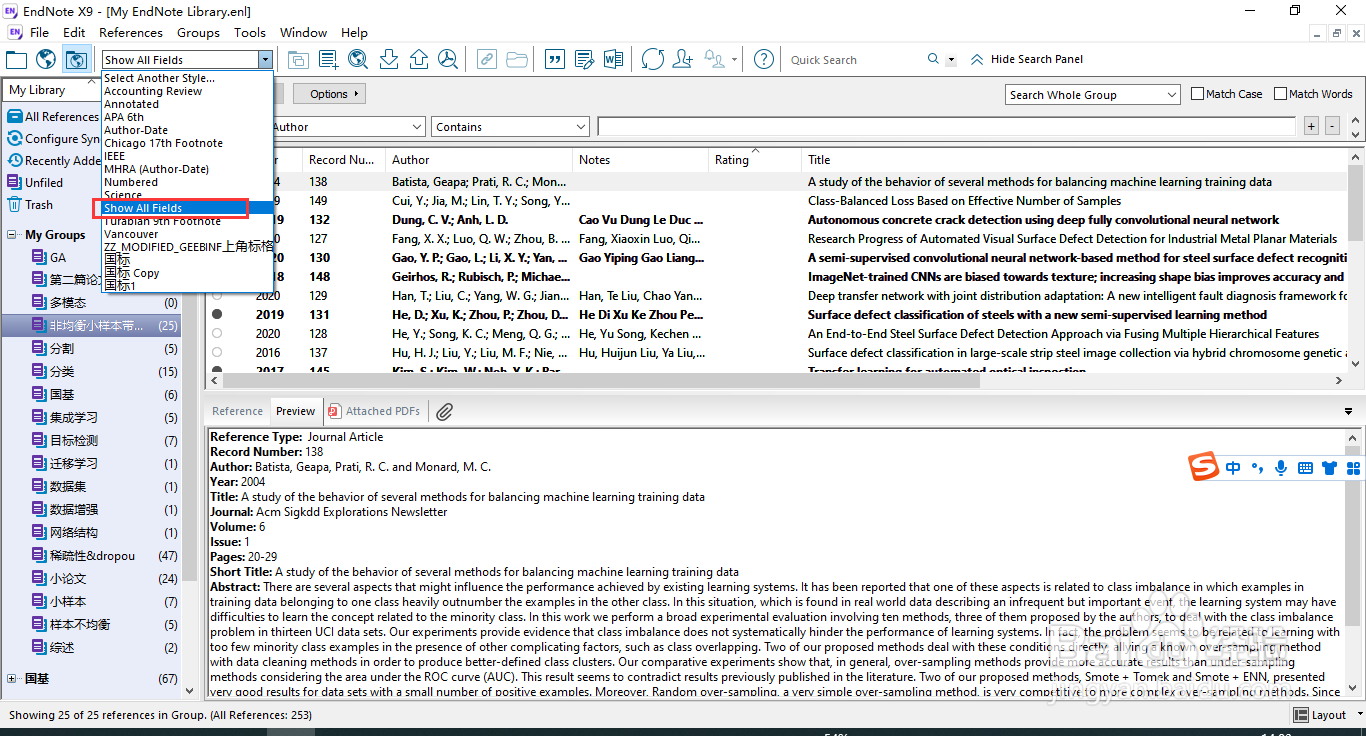Open the Tools menu
This screenshot has width=1366, height=736.
click(250, 33)
